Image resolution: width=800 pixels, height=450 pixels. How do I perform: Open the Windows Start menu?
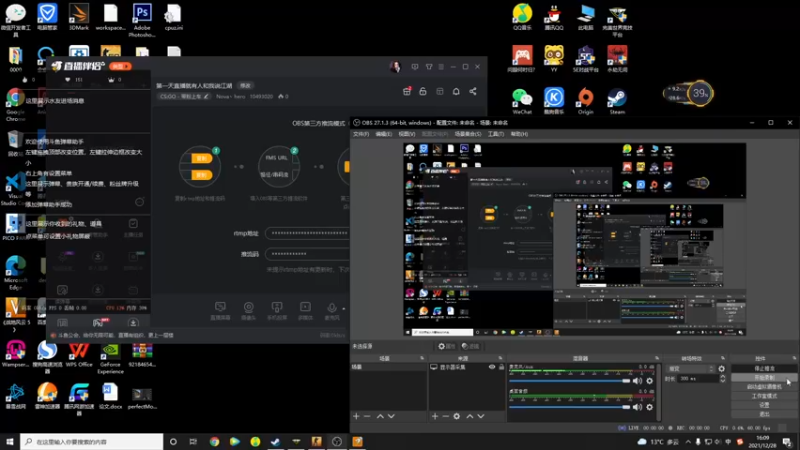tap(10, 442)
